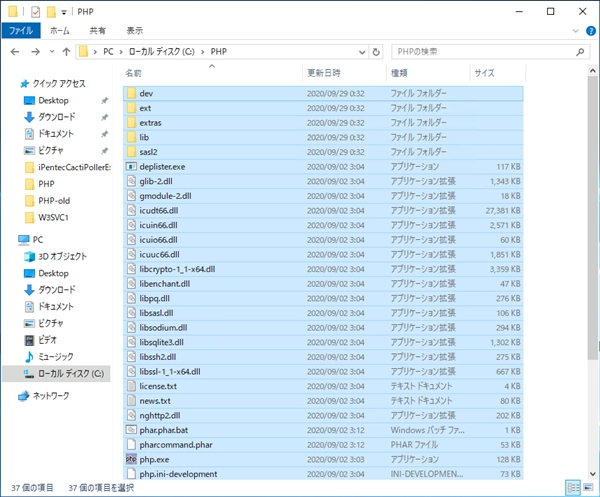Switch to details view icon in status bar
Viewport: 600px width, 497px height.
click(x=573, y=487)
